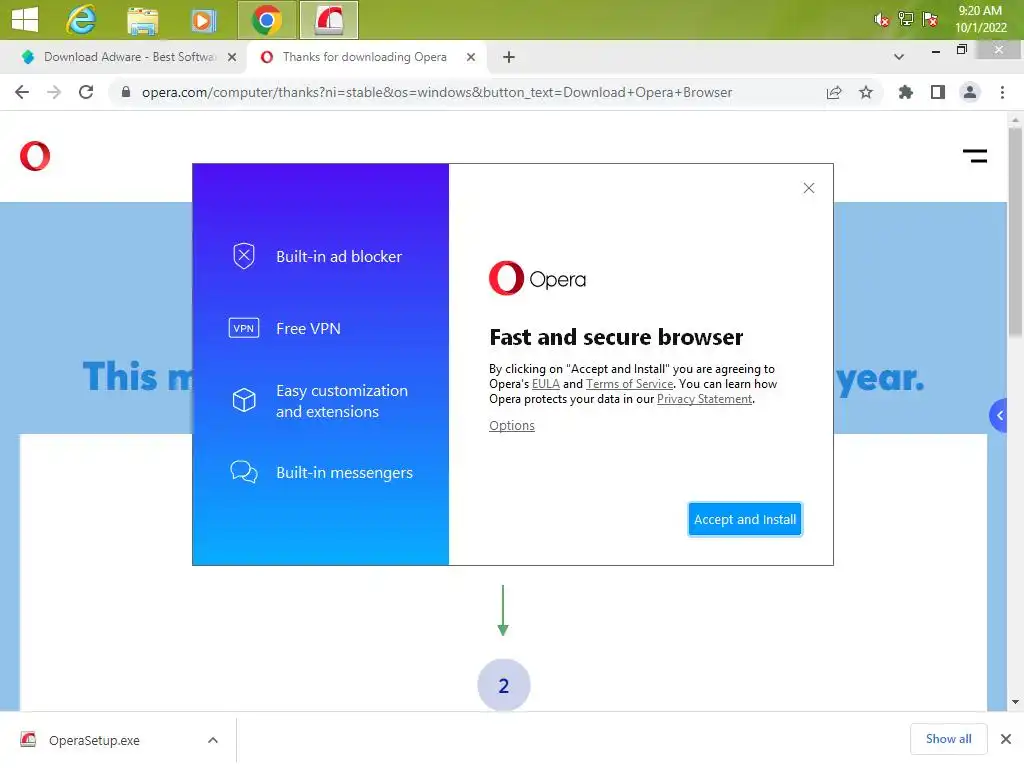Click the customization cube icon

(244, 400)
